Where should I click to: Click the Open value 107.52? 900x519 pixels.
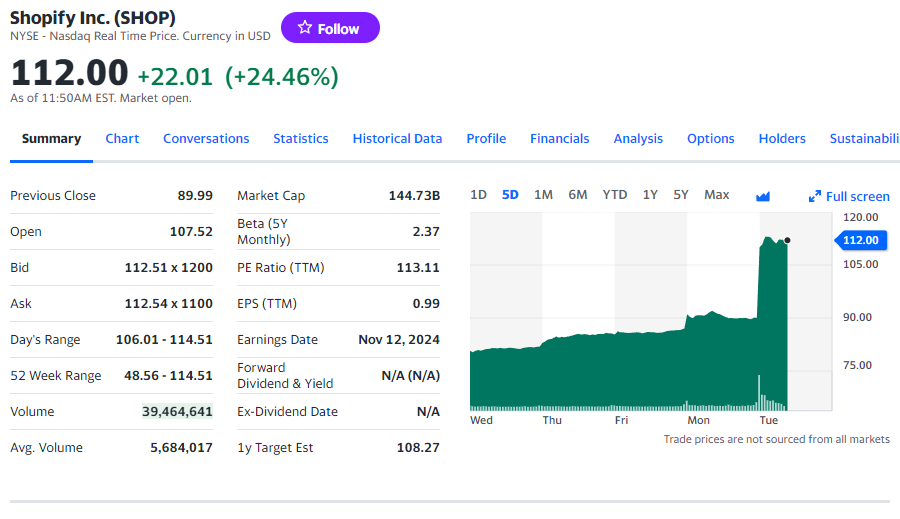click(191, 231)
